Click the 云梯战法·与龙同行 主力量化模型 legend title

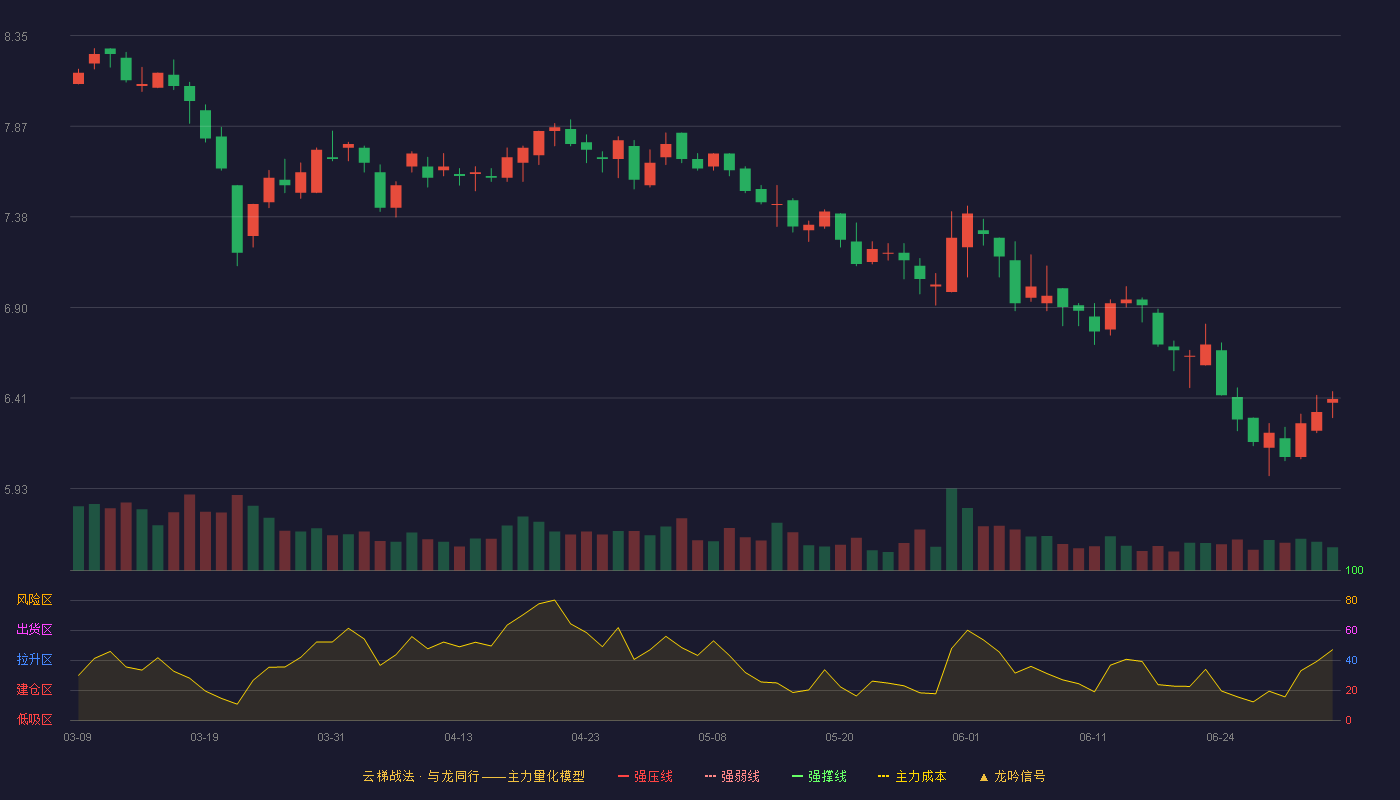(474, 776)
